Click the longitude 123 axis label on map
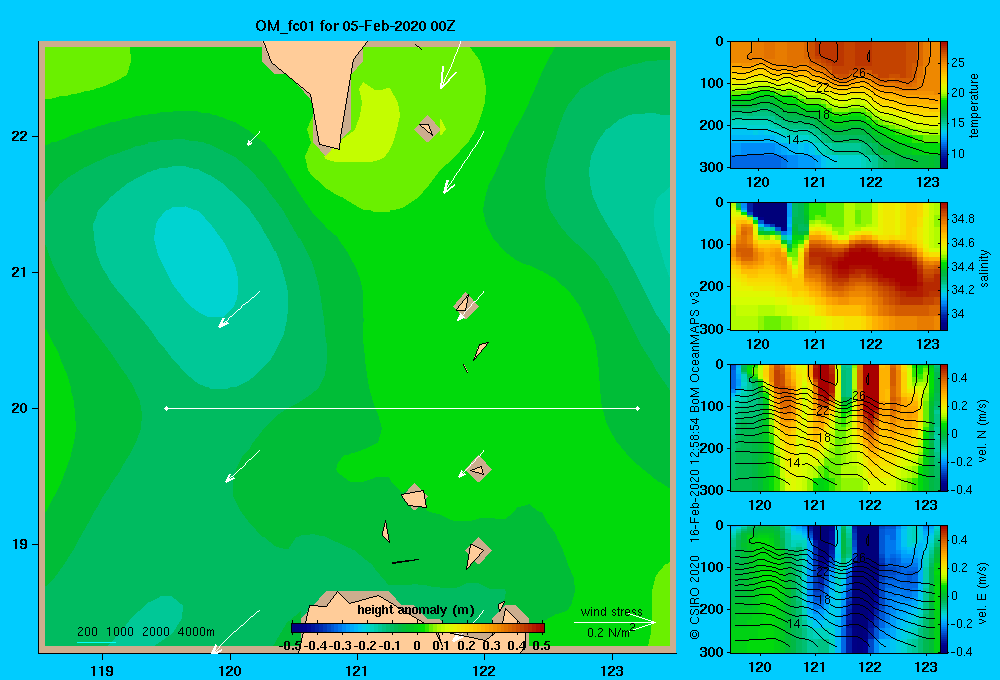 tap(612, 671)
